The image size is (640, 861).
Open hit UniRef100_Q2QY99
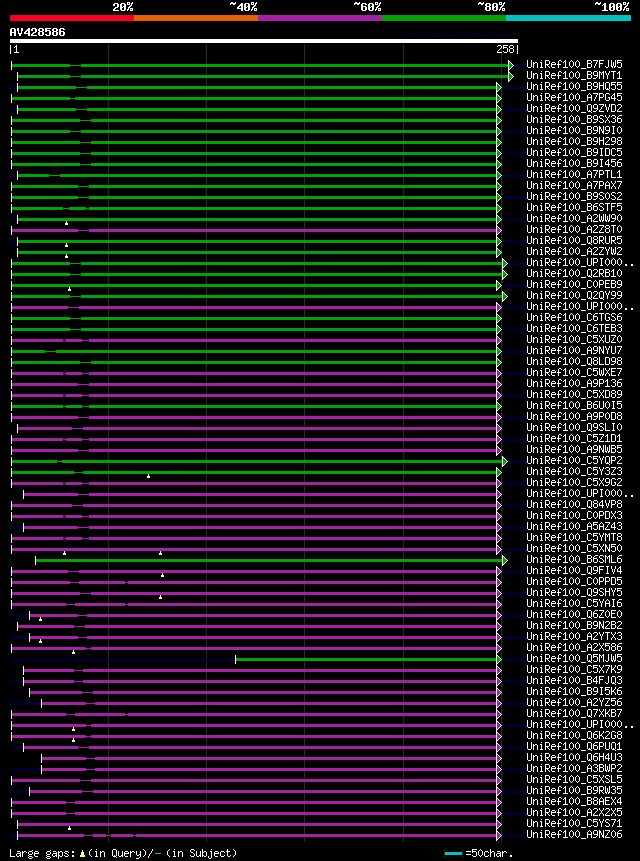pos(574,295)
